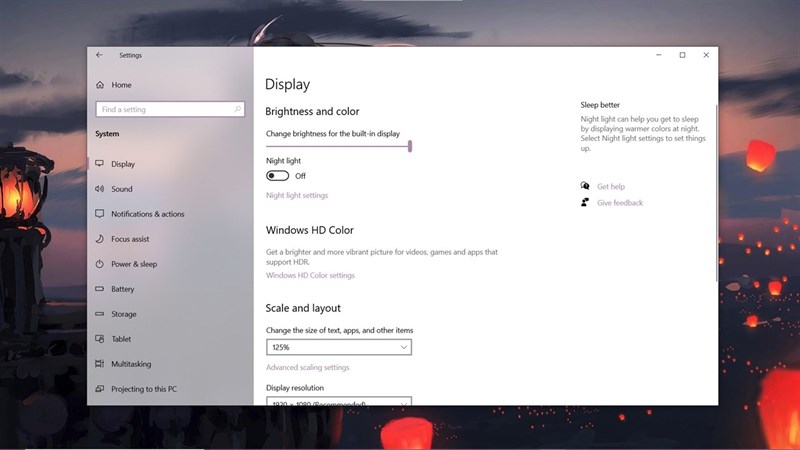Click the Give feedback person icon
The width and height of the screenshot is (800, 450).
(585, 203)
